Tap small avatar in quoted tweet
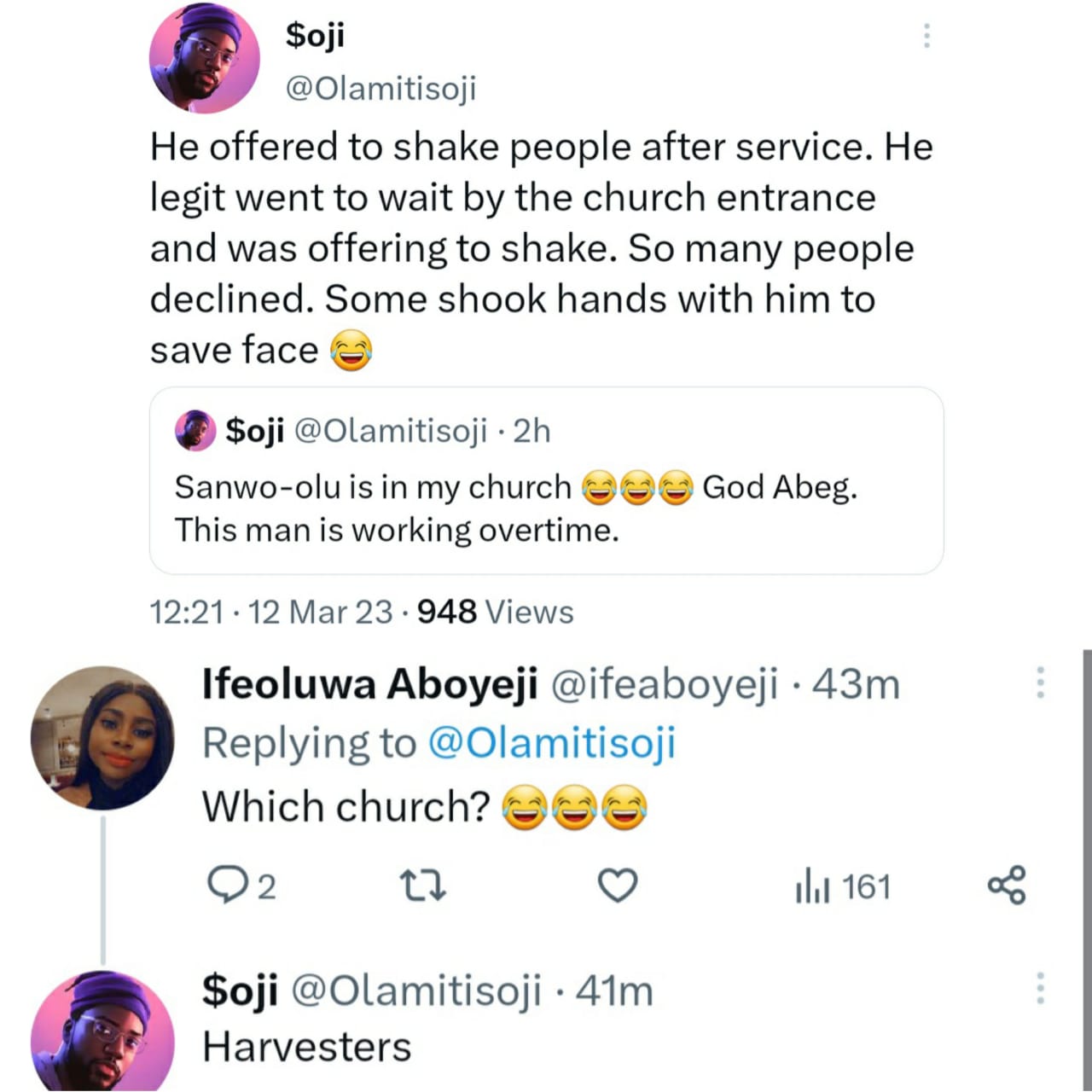This screenshot has width=1092, height=1092. 195,430
